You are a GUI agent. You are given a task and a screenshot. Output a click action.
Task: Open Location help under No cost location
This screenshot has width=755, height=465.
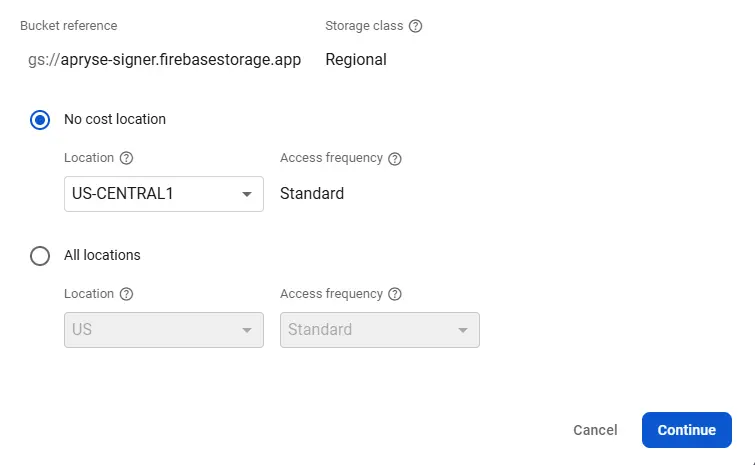127,158
